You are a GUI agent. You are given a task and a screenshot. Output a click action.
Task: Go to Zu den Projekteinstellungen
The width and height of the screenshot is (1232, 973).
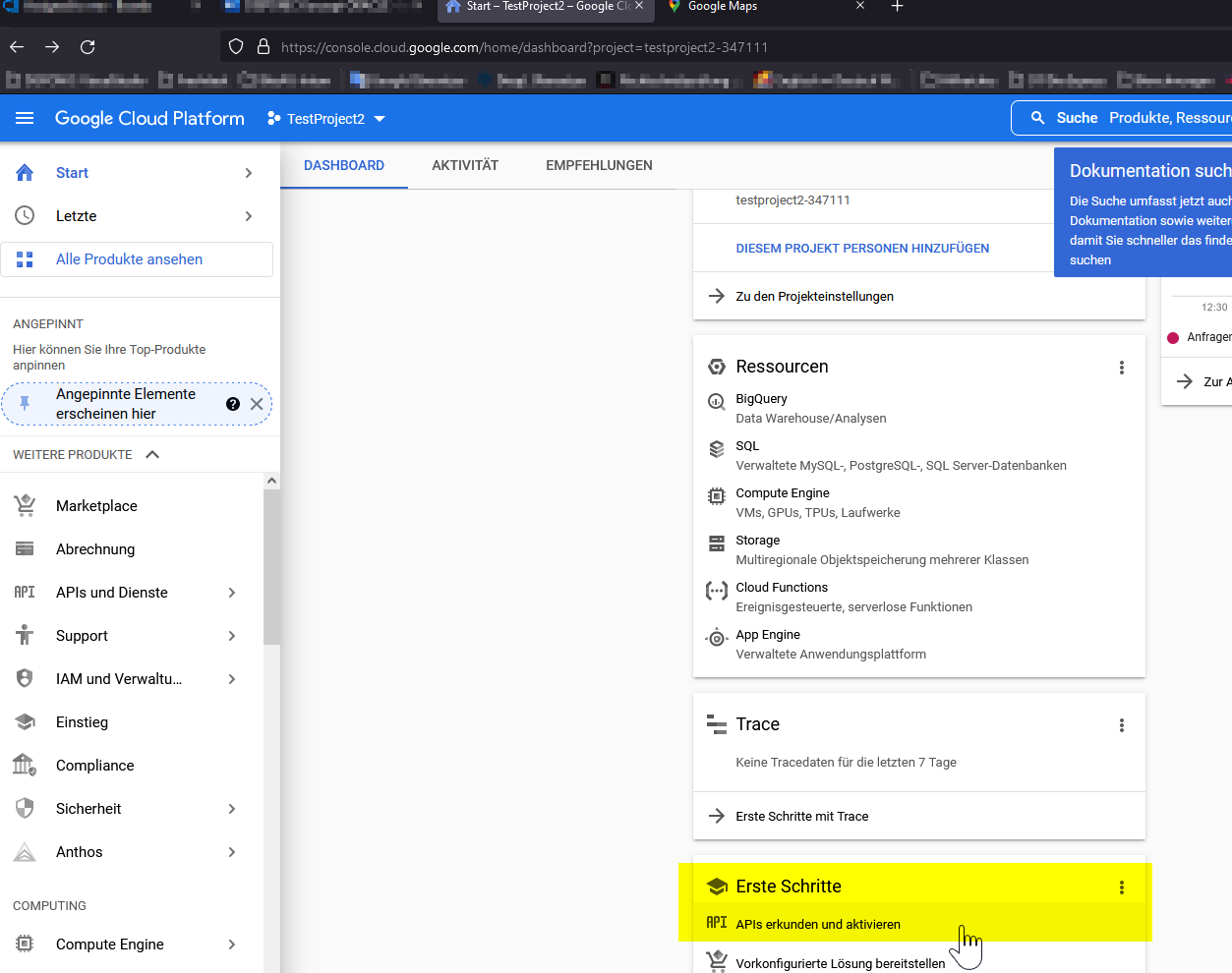814,297
